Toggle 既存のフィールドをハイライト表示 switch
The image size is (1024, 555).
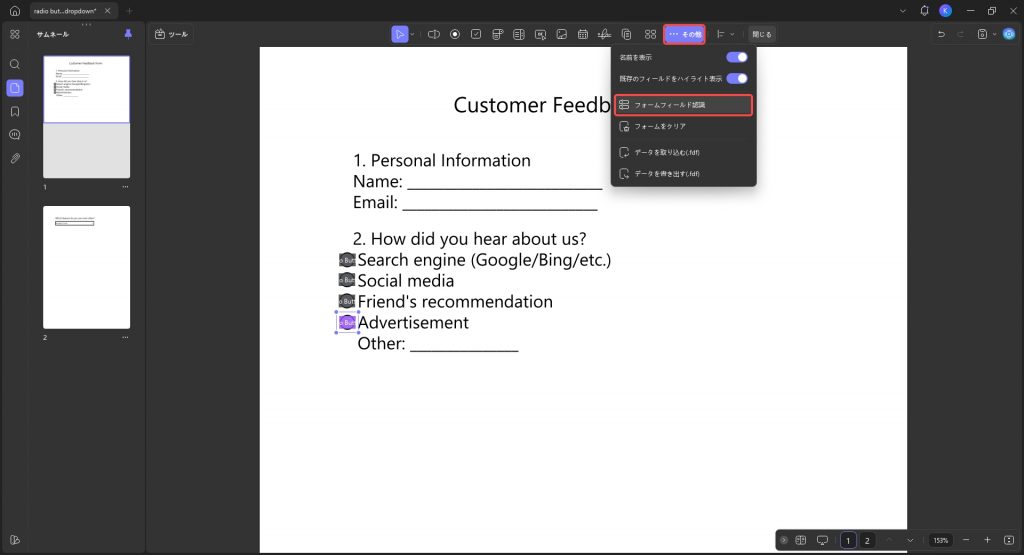(737, 78)
